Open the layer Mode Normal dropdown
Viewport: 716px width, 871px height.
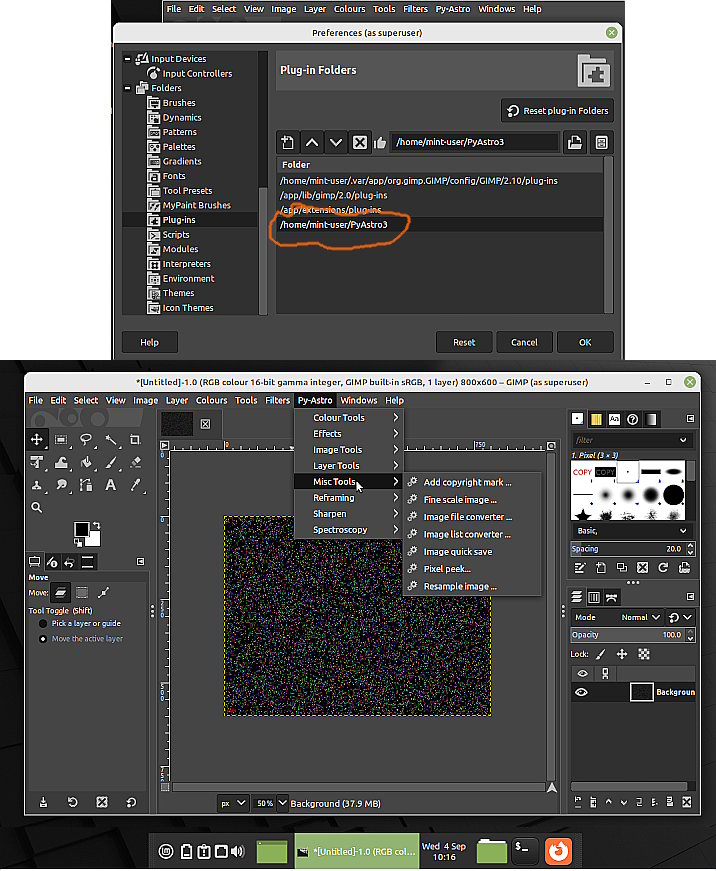pos(640,617)
